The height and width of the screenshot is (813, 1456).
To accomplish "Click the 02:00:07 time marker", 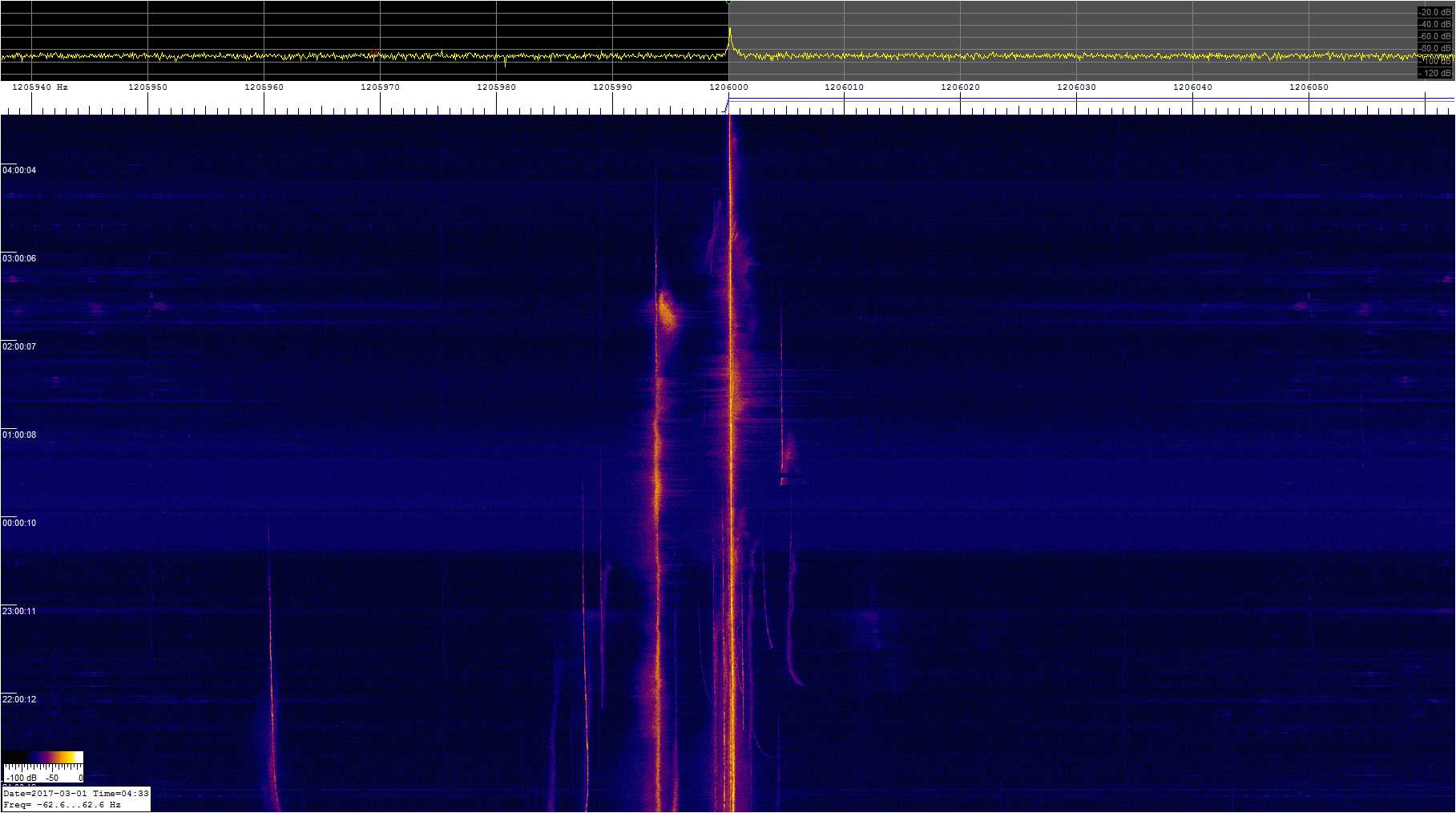I will coord(19,346).
